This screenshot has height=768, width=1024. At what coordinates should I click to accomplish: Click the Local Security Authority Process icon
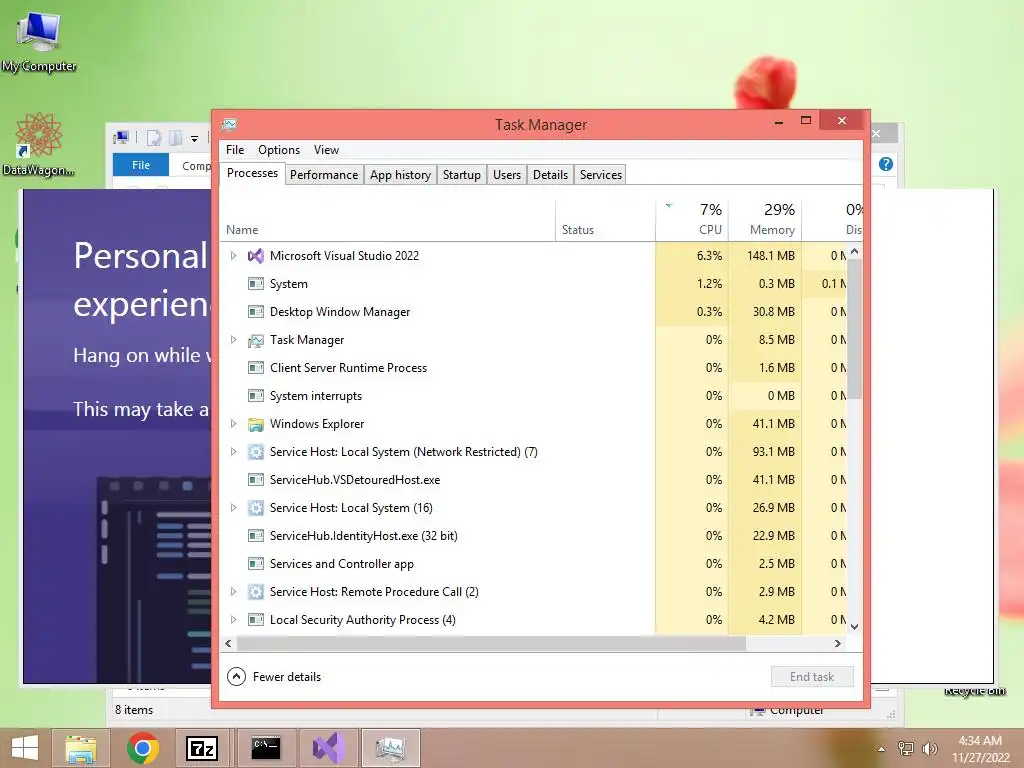[x=256, y=620]
